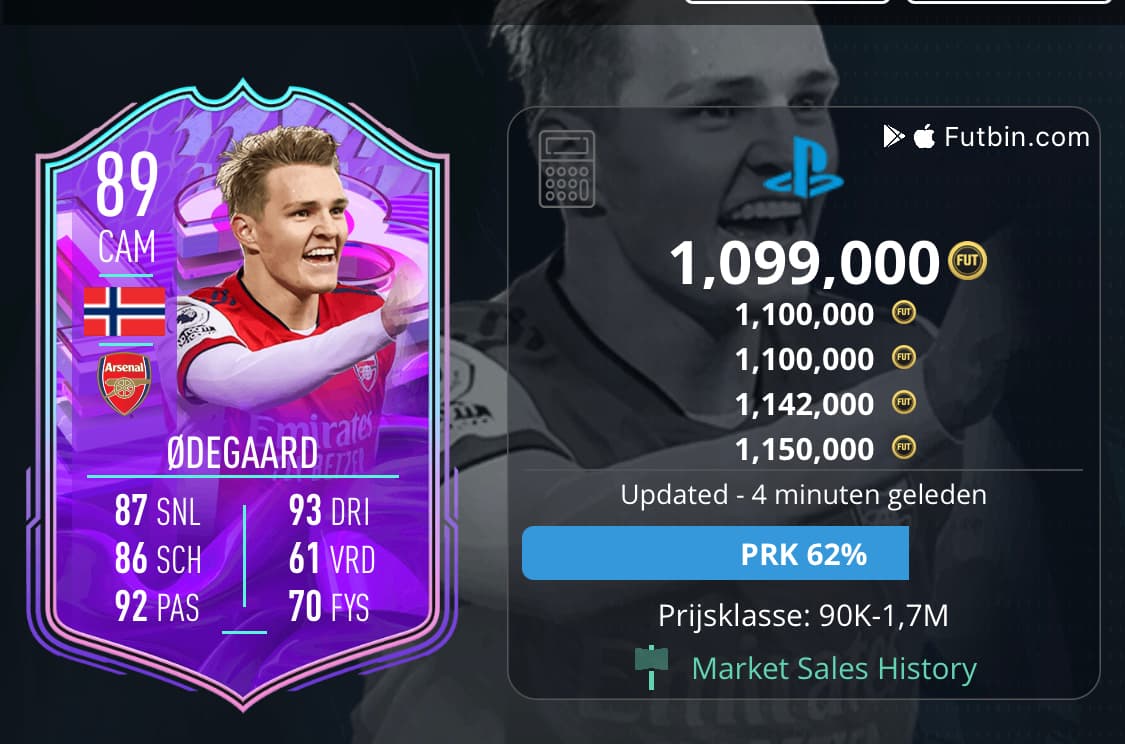Click the Updated 4 minuten geleden text

(x=804, y=495)
